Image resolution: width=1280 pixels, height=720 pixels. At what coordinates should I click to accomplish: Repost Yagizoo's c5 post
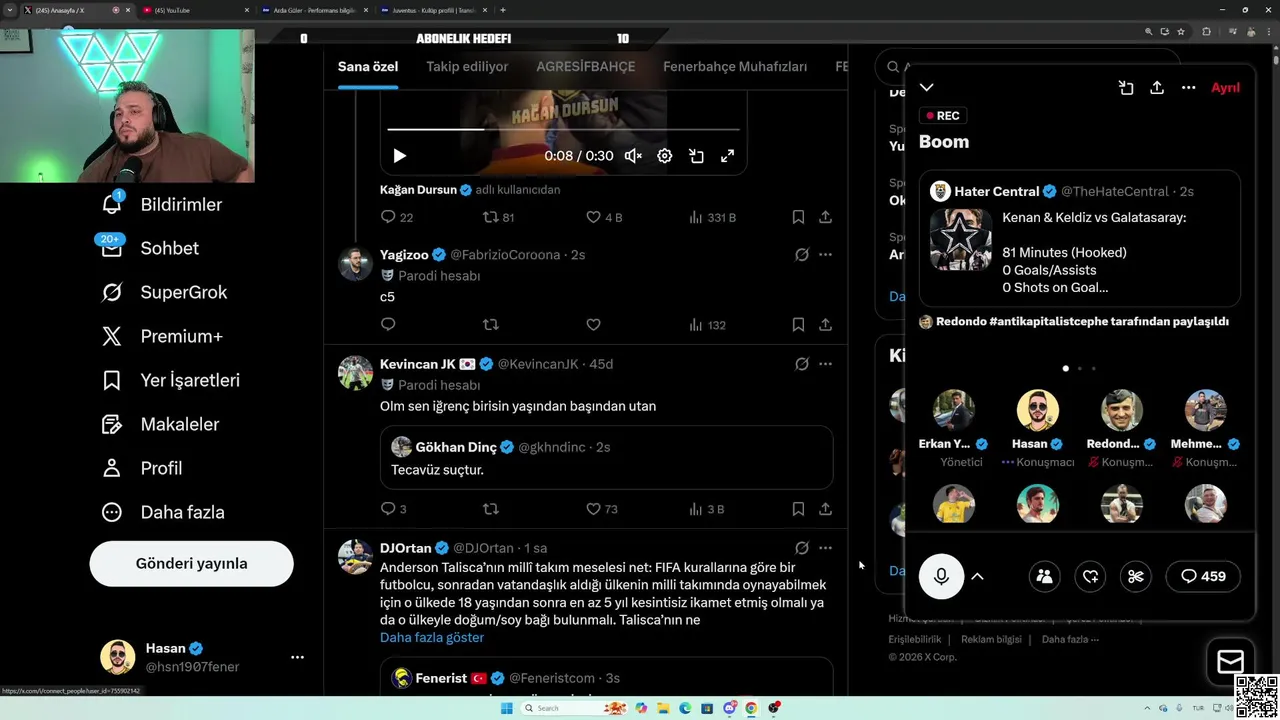click(x=490, y=325)
